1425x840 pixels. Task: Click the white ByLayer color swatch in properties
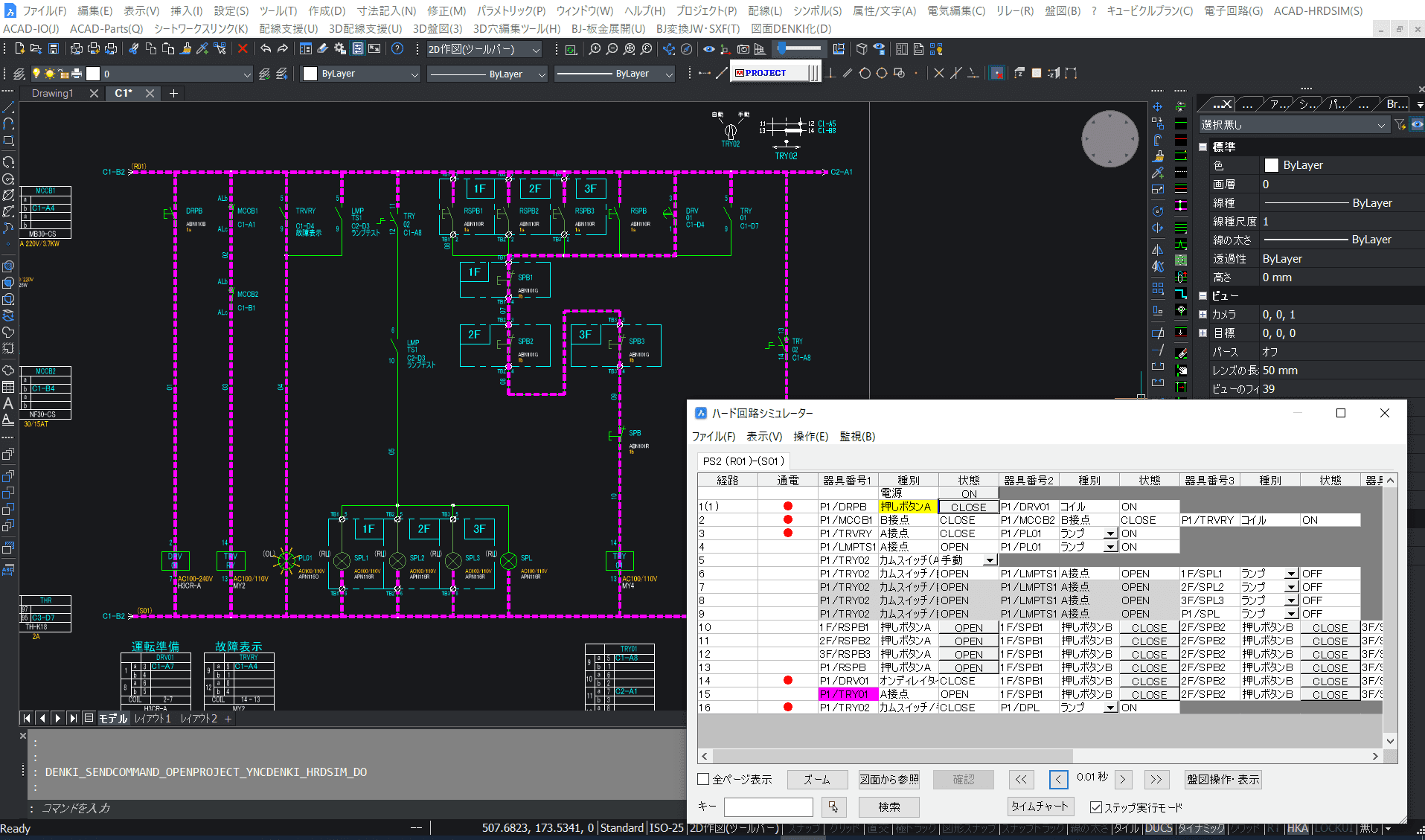tap(1271, 165)
